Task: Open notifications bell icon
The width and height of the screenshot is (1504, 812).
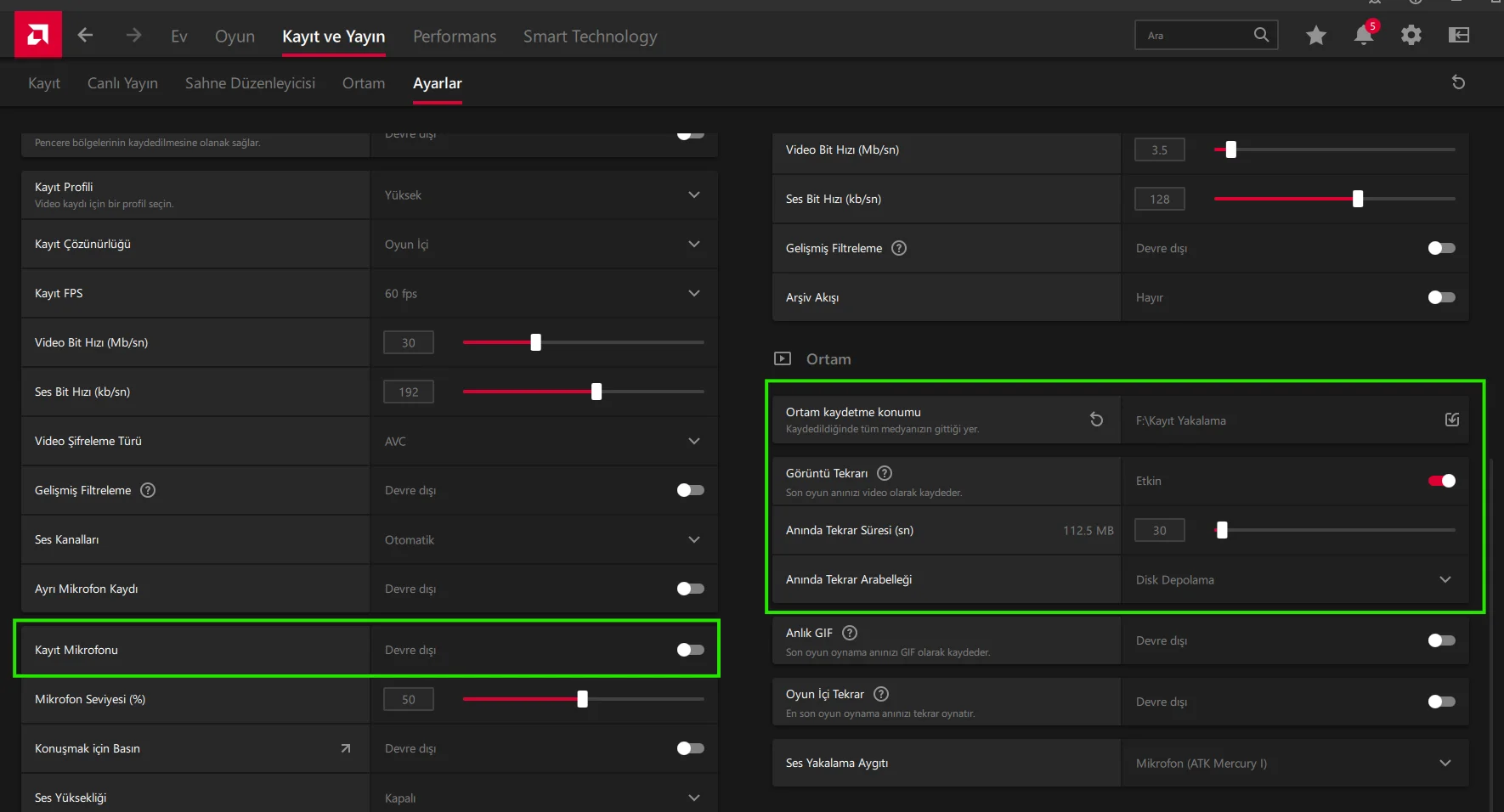Action: (x=1363, y=36)
